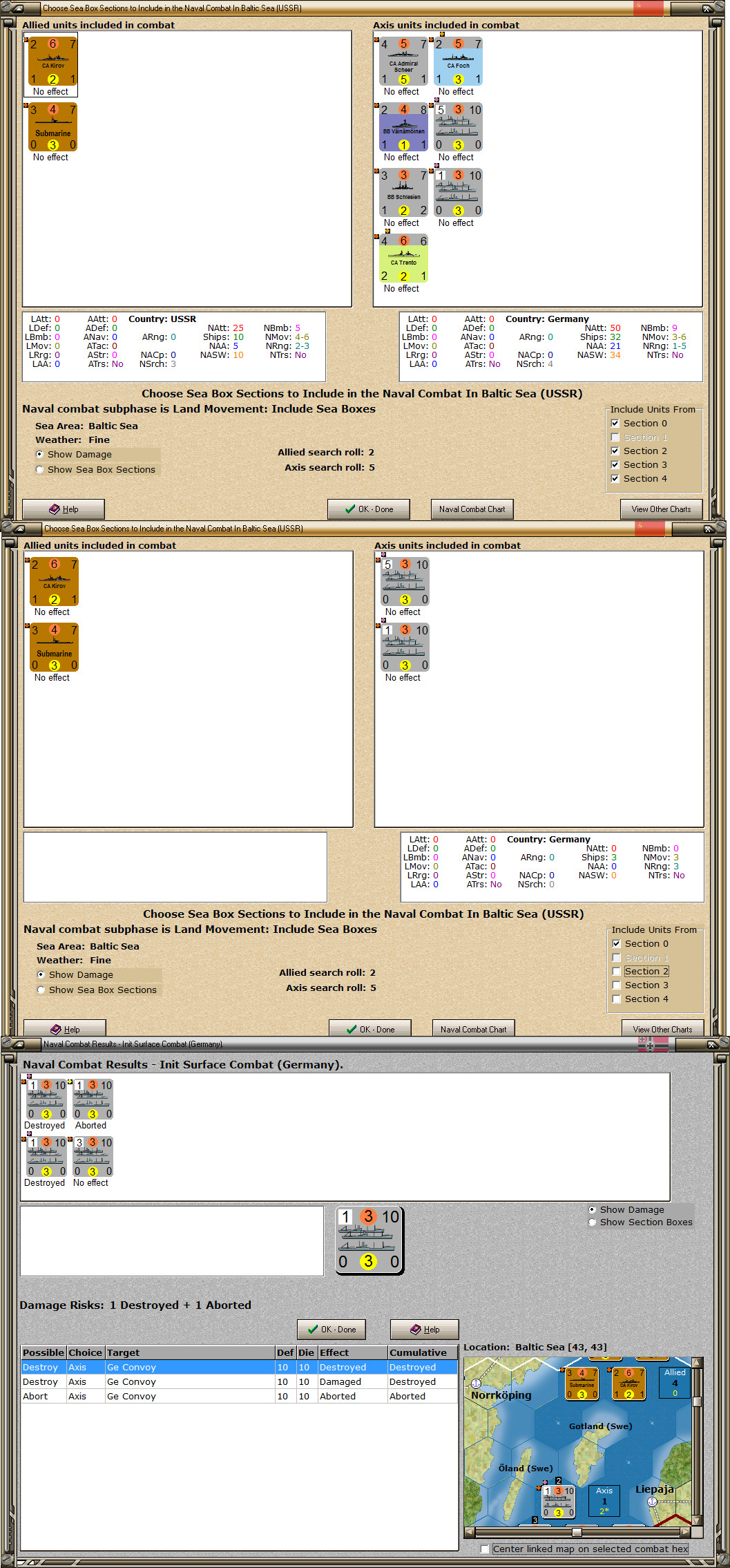
Task: Check Section 3 in middle window
Action: [616, 985]
